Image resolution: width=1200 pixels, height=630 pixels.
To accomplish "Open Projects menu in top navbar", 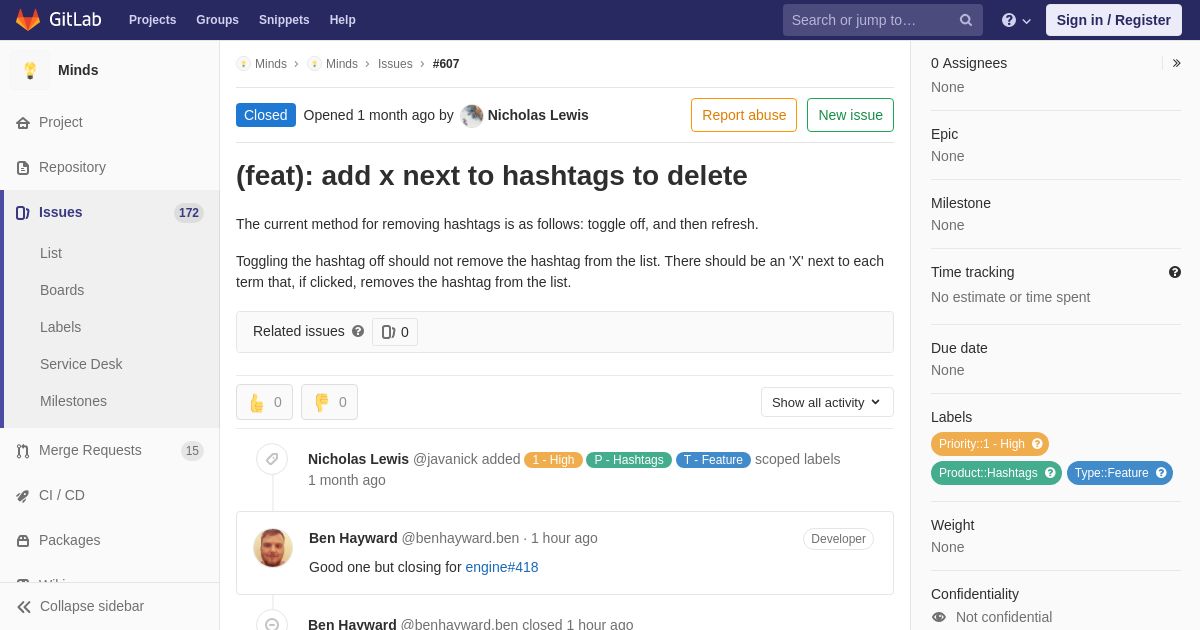I will [153, 20].
